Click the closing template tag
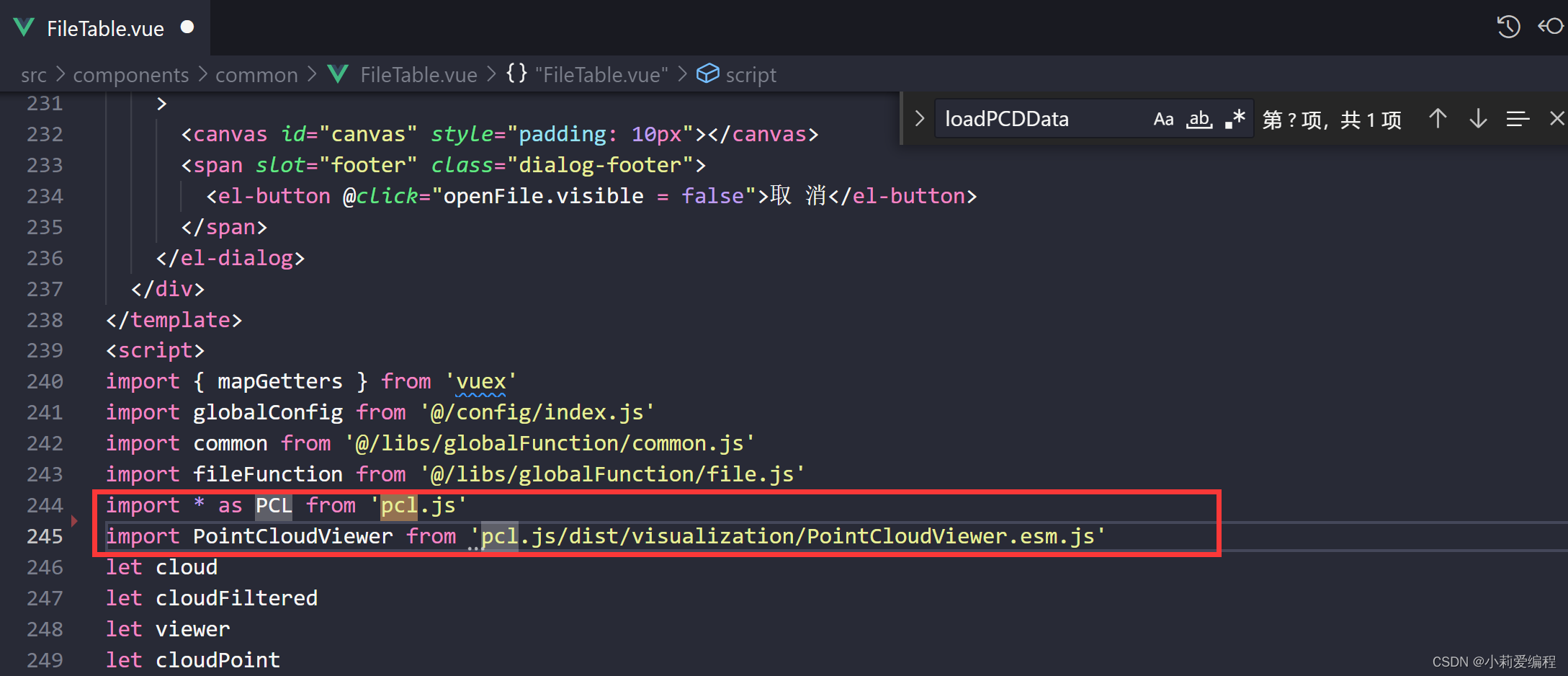Viewport: 1568px width, 676px height. coord(174,320)
